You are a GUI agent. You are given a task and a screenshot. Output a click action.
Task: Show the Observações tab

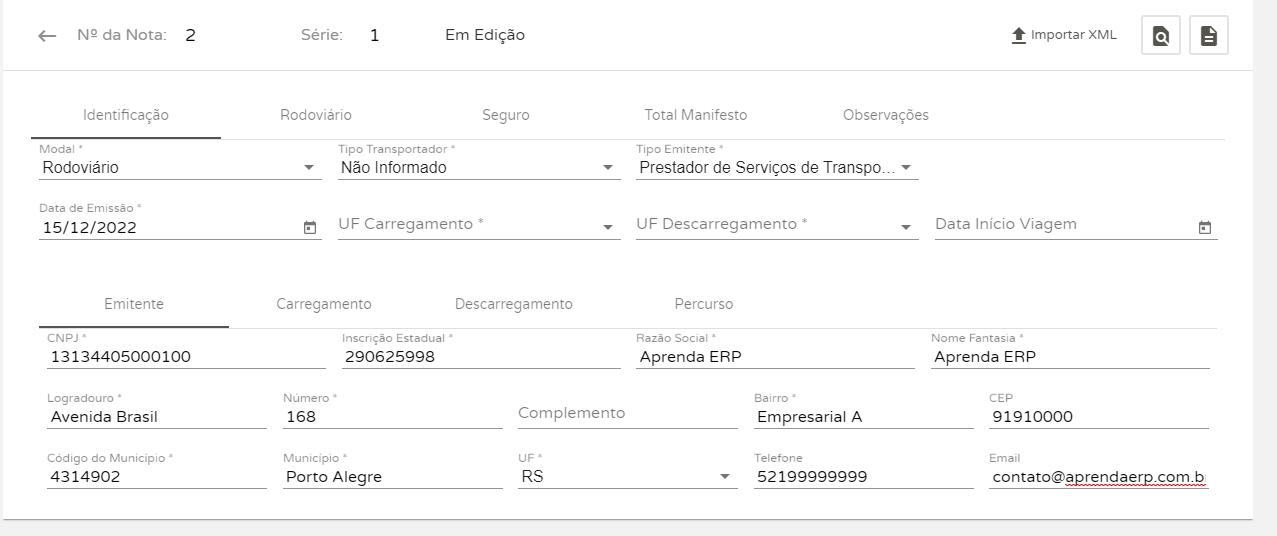click(886, 115)
